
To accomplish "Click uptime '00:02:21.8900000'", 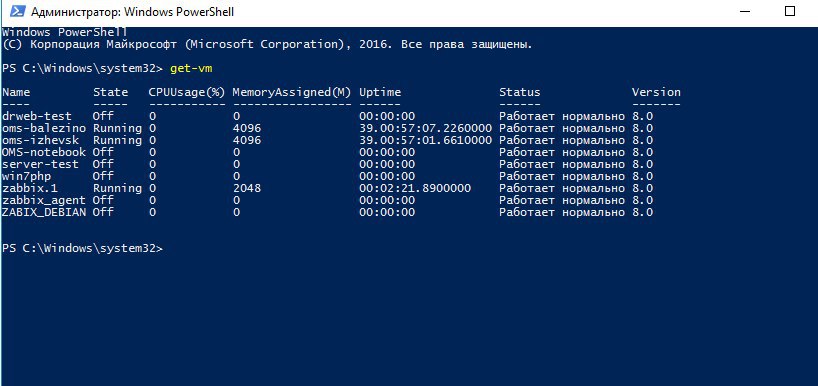I will click(x=415, y=188).
